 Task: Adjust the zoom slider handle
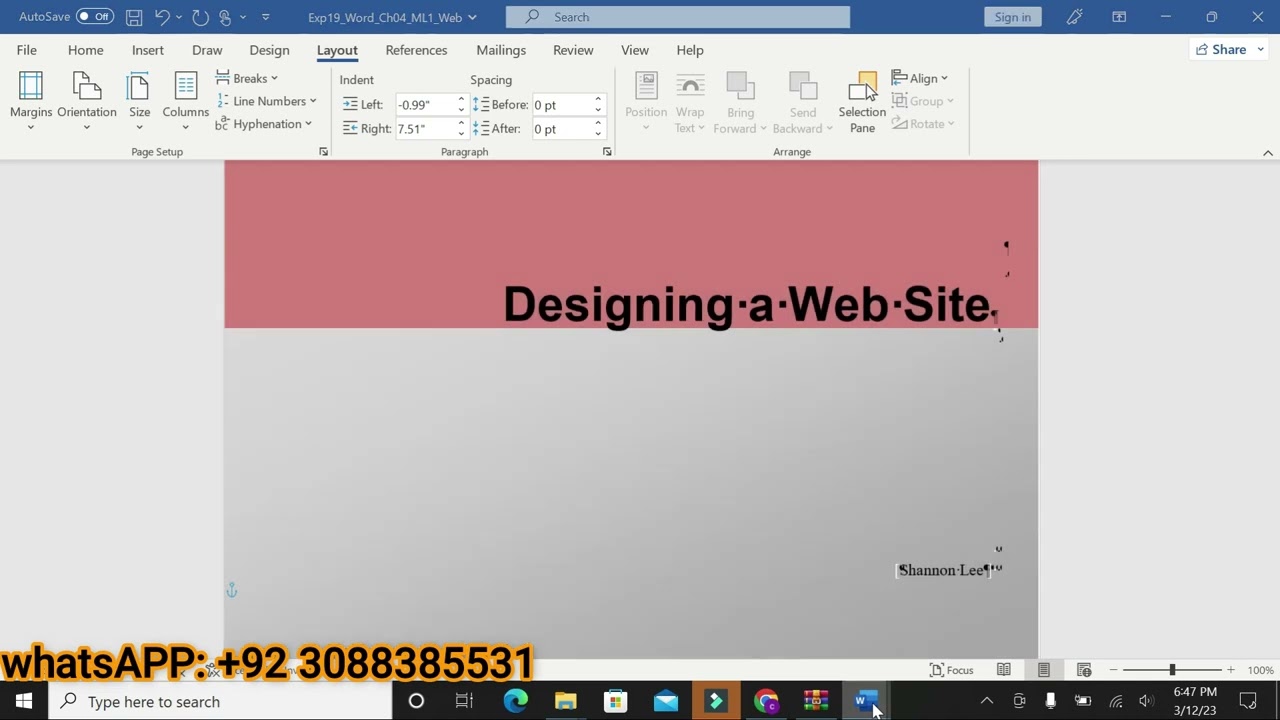[x=1172, y=670]
